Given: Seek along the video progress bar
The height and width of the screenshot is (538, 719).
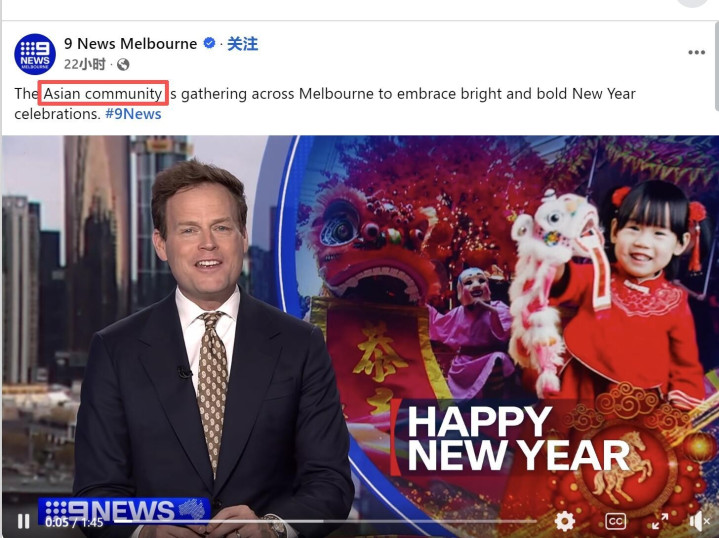Looking at the screenshot, I should click(x=325, y=521).
